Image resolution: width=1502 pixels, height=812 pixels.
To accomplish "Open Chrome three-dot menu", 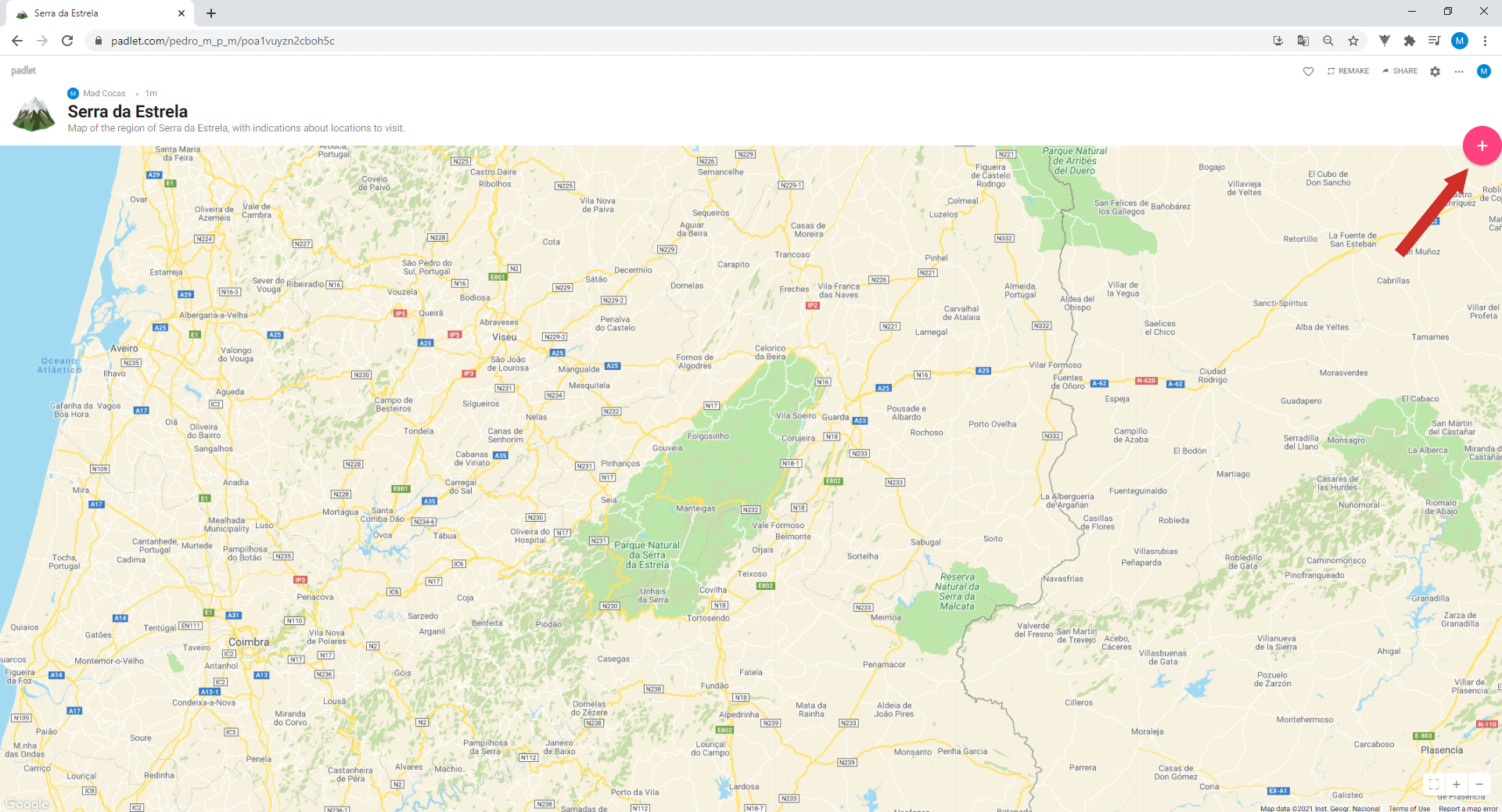I will click(x=1485, y=41).
